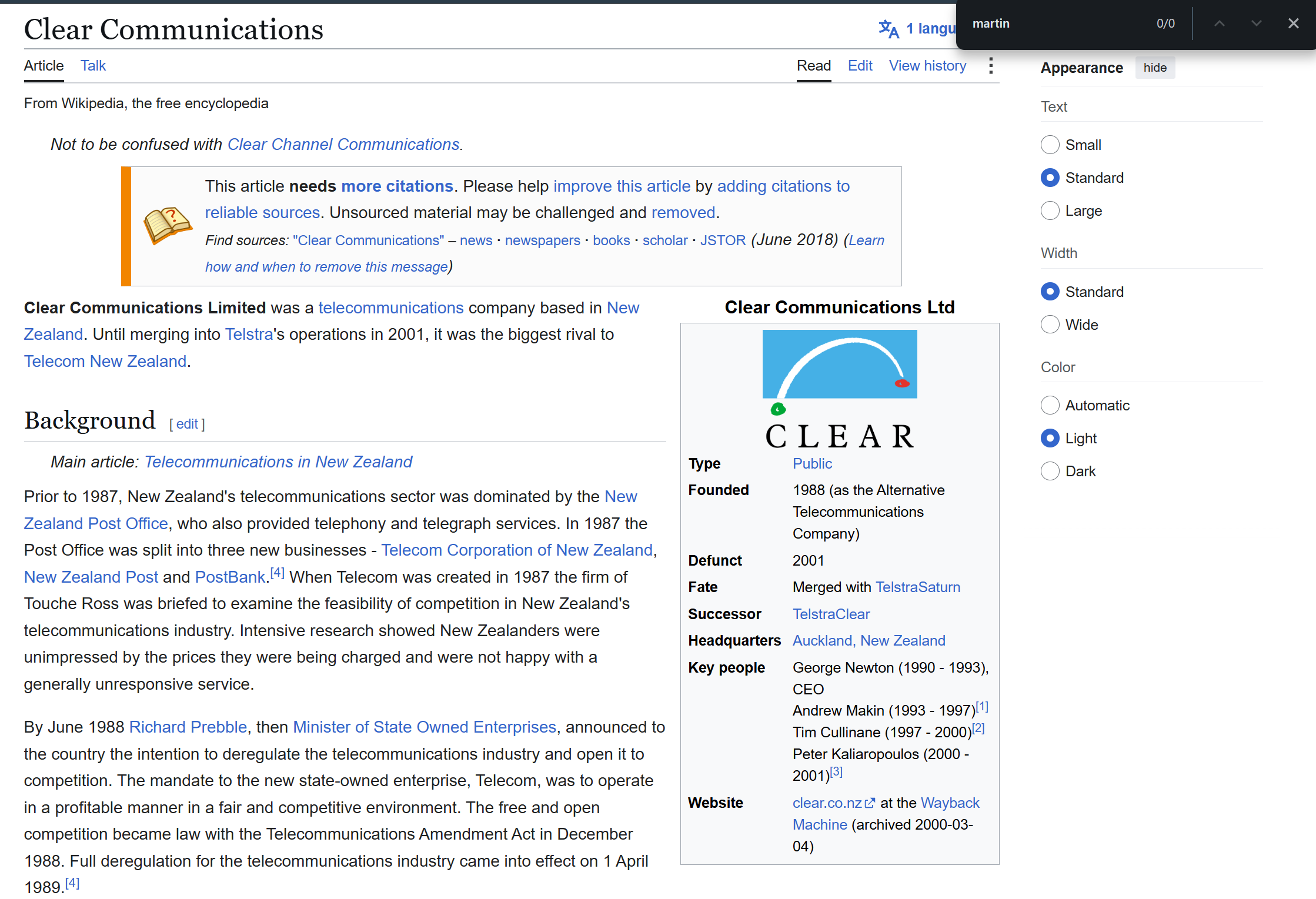
Task: Open the three-dot more options menu
Action: click(x=991, y=66)
